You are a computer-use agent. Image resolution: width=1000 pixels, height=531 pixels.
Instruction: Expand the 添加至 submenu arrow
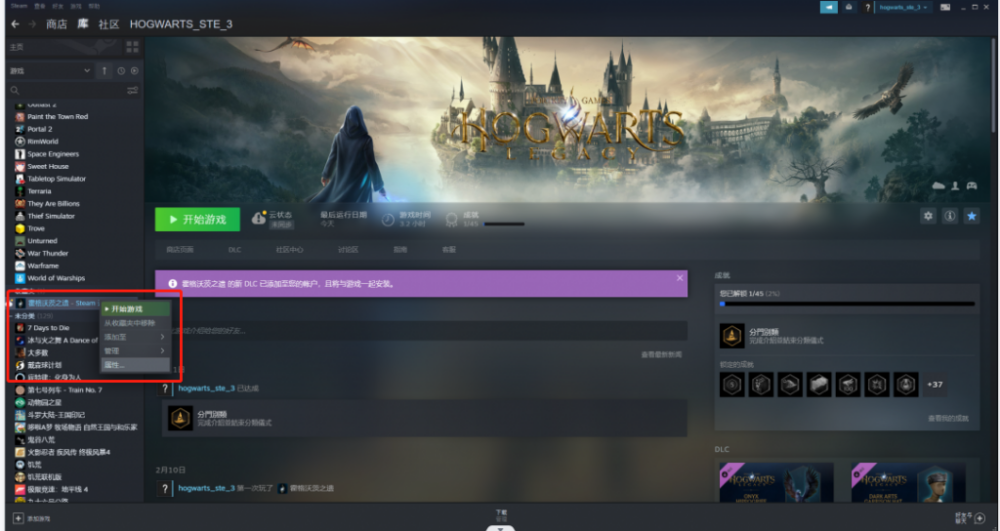163,337
